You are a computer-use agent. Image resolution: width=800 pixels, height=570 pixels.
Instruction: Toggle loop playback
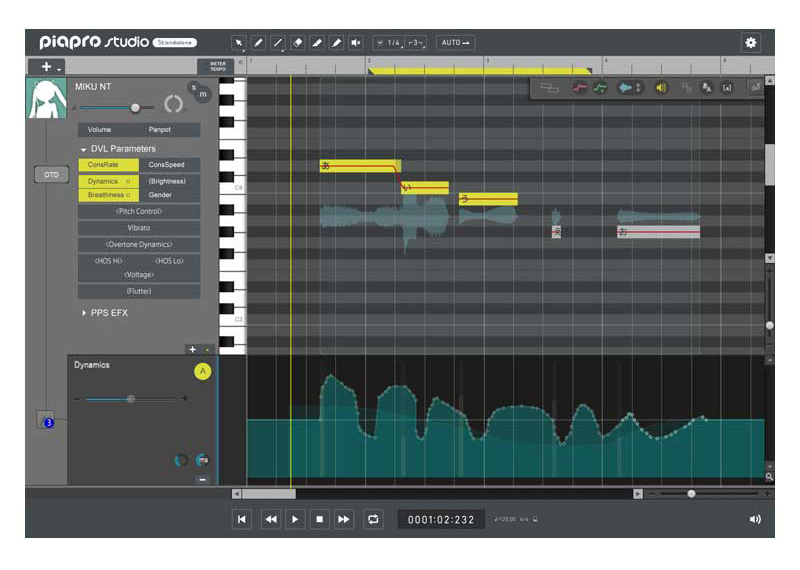(373, 519)
